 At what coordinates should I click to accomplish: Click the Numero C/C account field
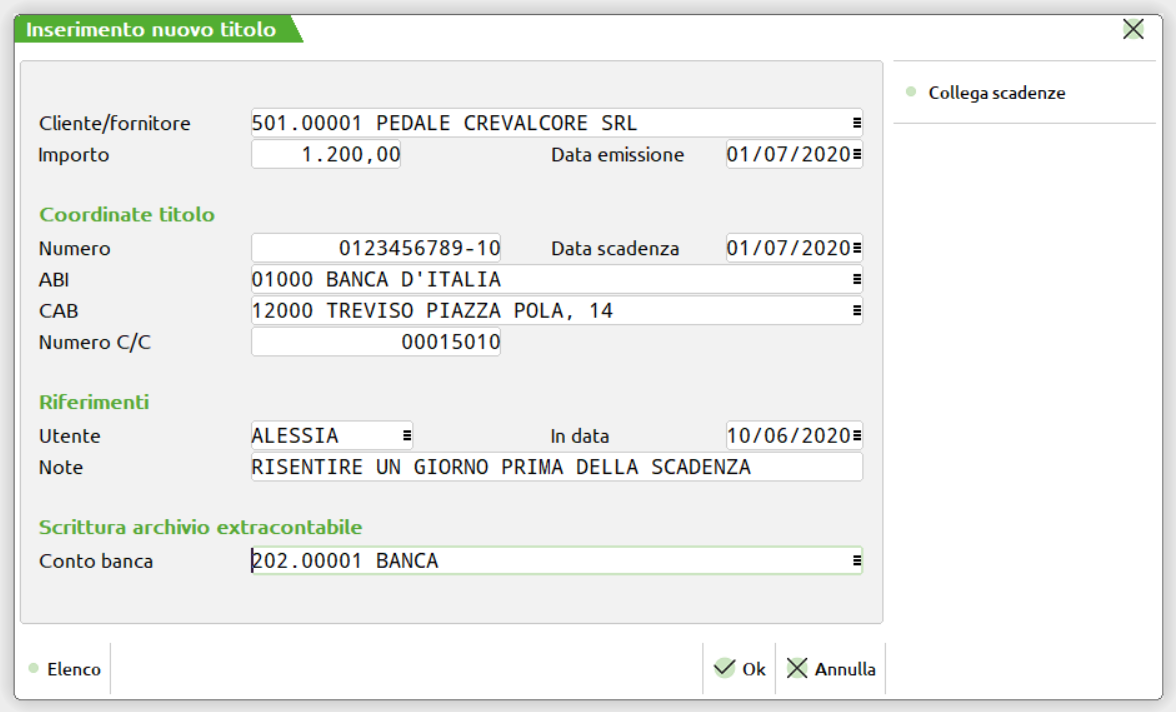376,342
